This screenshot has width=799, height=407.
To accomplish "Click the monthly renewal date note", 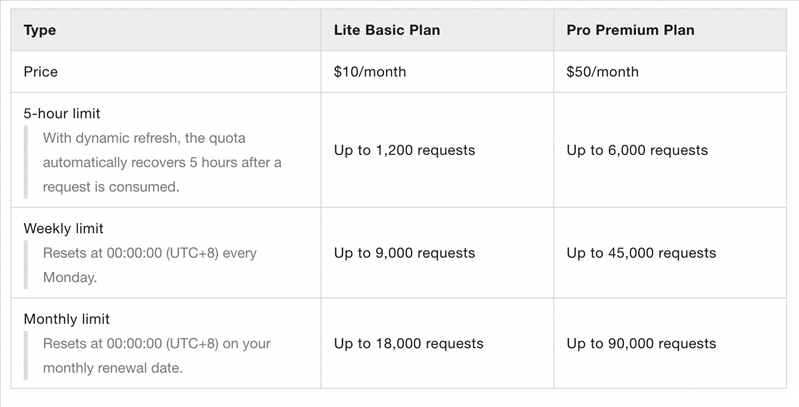I will pyautogui.click(x=157, y=355).
